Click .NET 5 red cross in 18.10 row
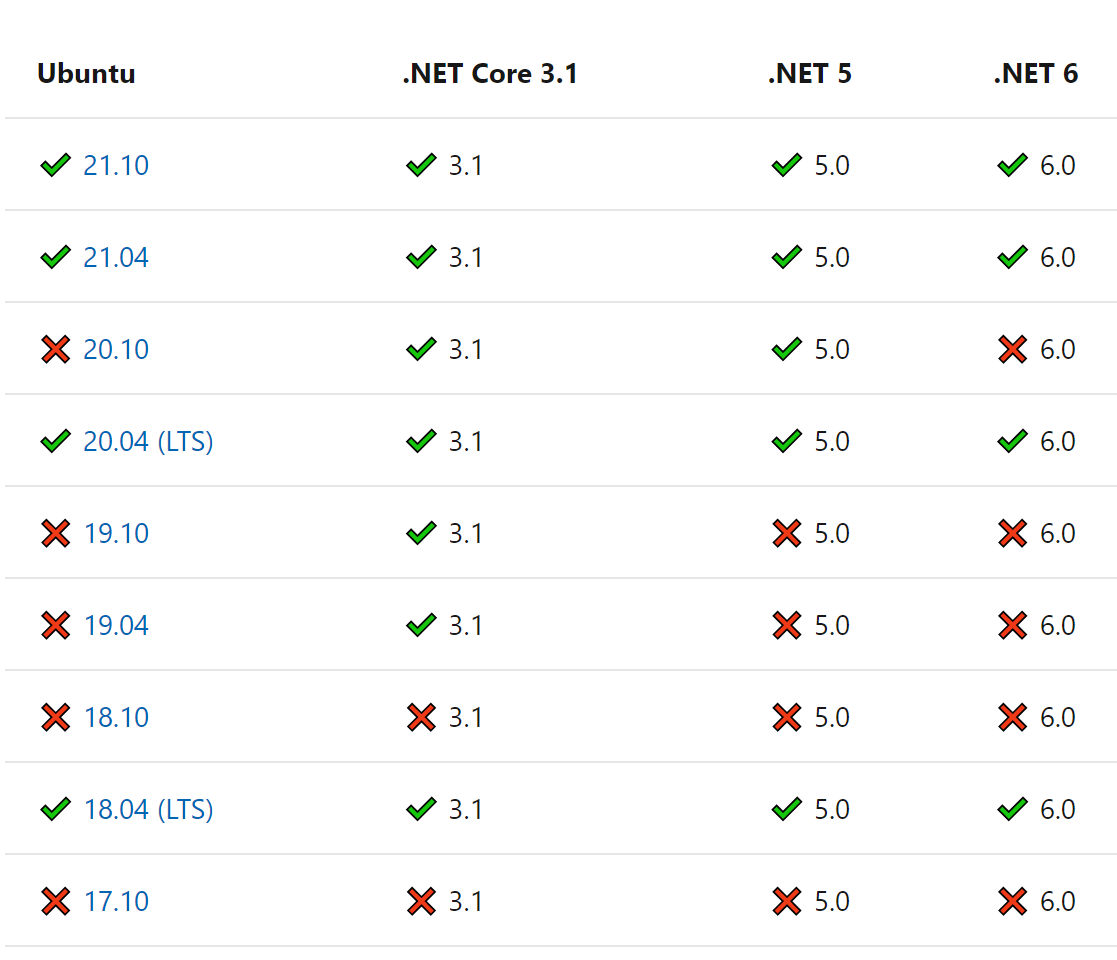This screenshot has width=1117, height=960. coord(786,717)
